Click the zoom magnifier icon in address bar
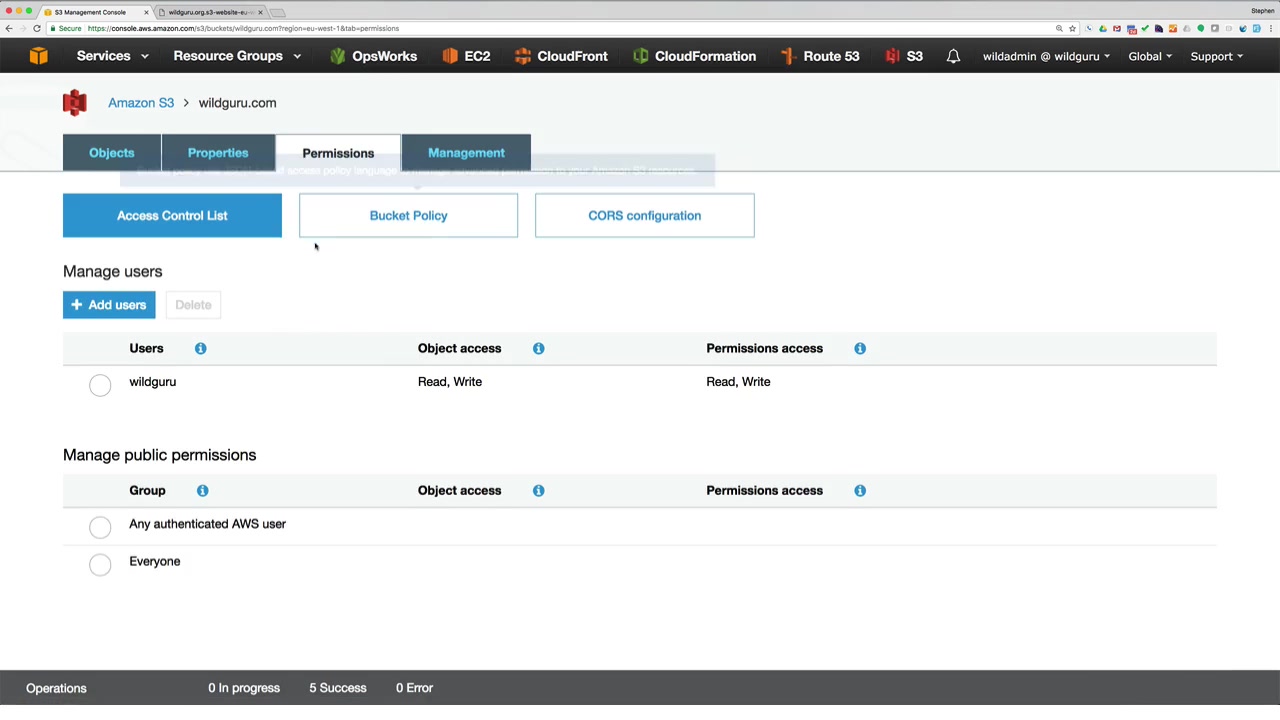 click(1059, 28)
